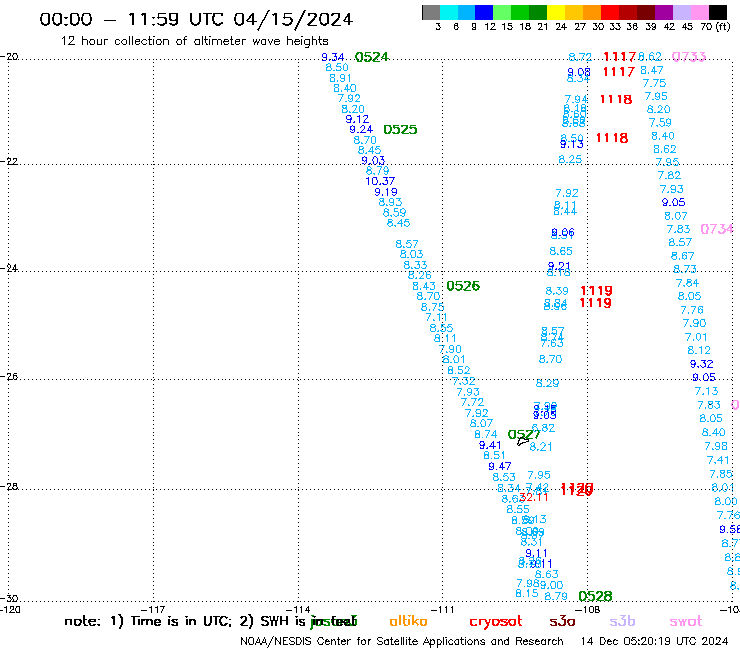The image size is (740, 650).
Task: Click wave height value "7.11"
Action: [436, 317]
